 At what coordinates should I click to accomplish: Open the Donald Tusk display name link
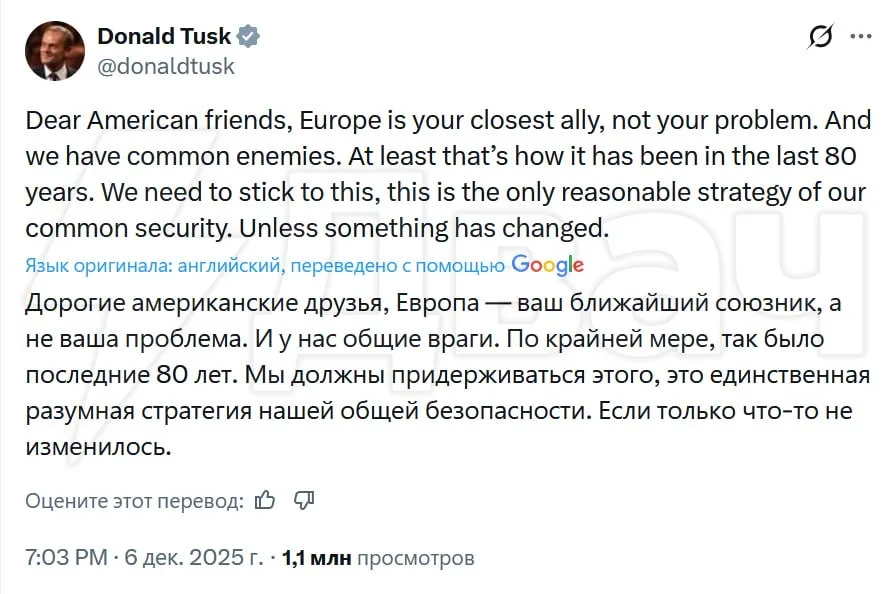pyautogui.click(x=164, y=37)
